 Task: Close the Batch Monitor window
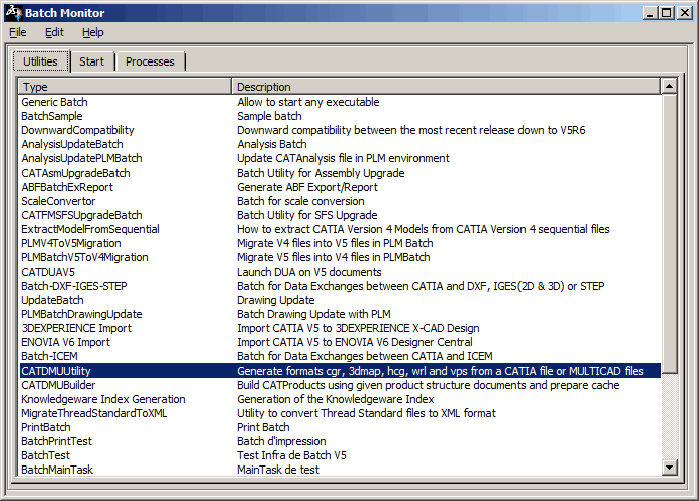(x=684, y=13)
